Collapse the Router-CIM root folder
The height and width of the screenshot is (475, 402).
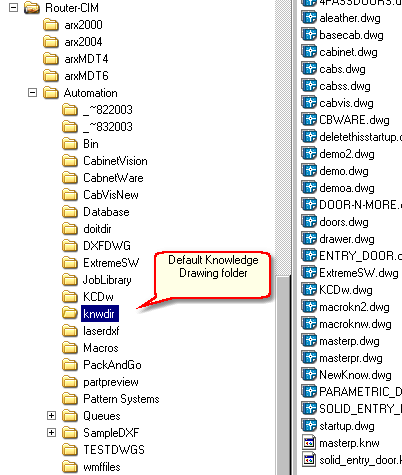[13, 7]
